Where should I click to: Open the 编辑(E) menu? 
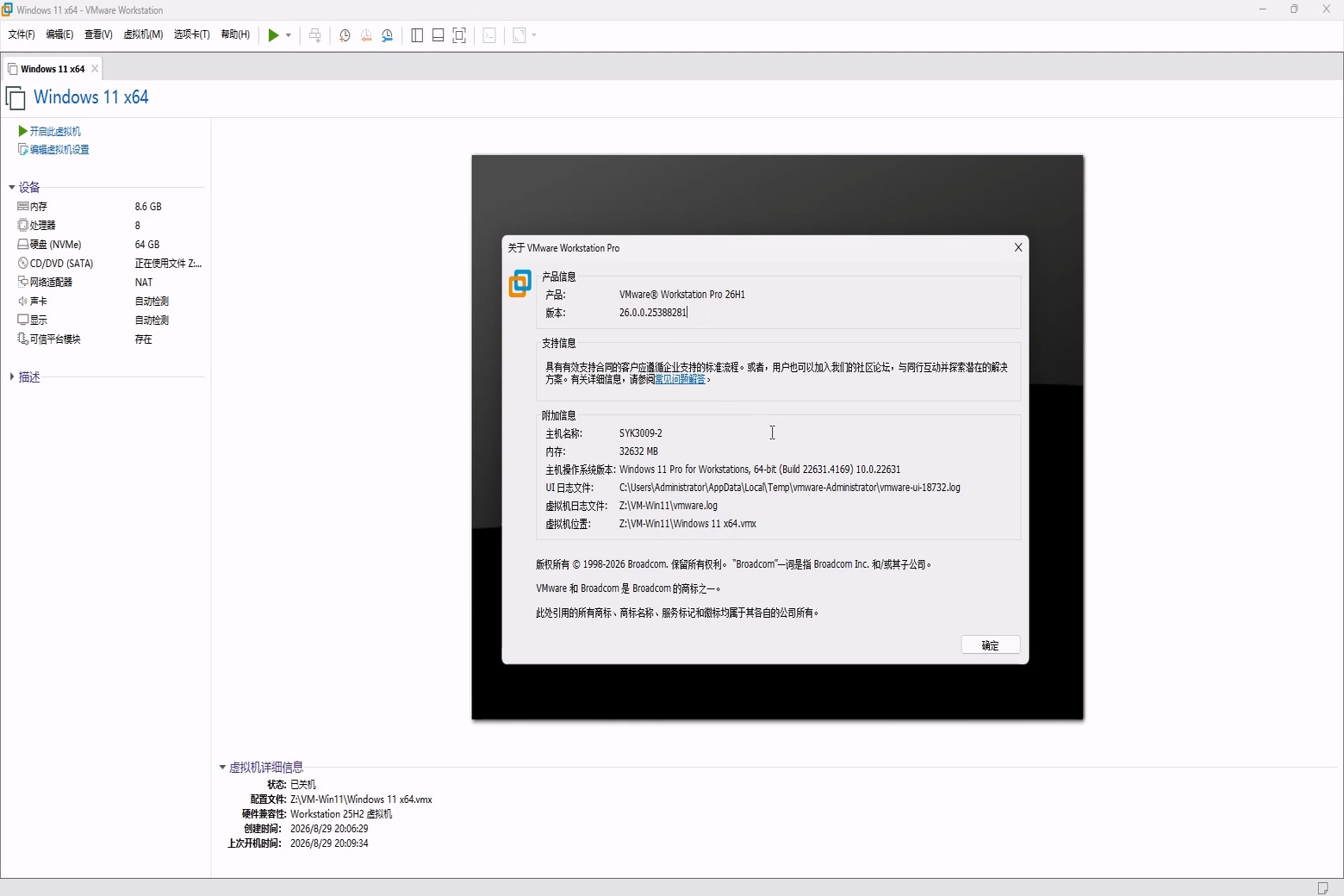pyautogui.click(x=59, y=34)
